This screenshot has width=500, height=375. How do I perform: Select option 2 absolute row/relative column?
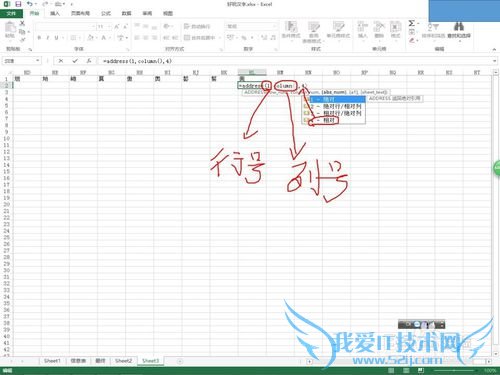[x=333, y=106]
